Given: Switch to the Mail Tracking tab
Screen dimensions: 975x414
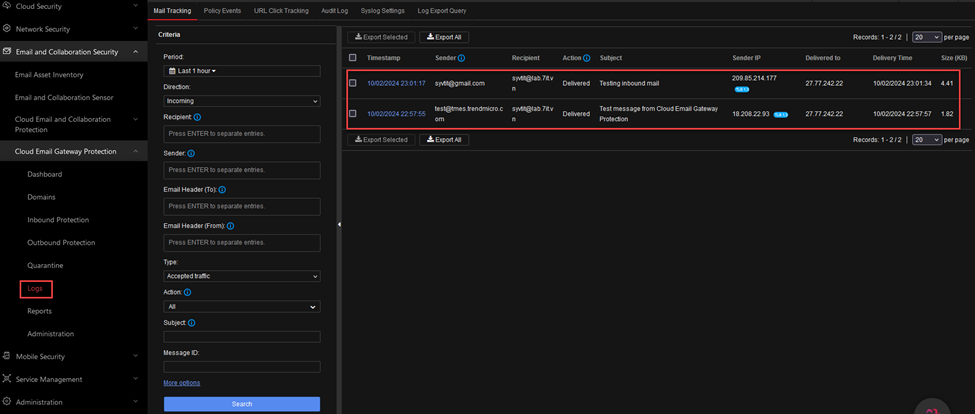Looking at the screenshot, I should coord(172,11).
